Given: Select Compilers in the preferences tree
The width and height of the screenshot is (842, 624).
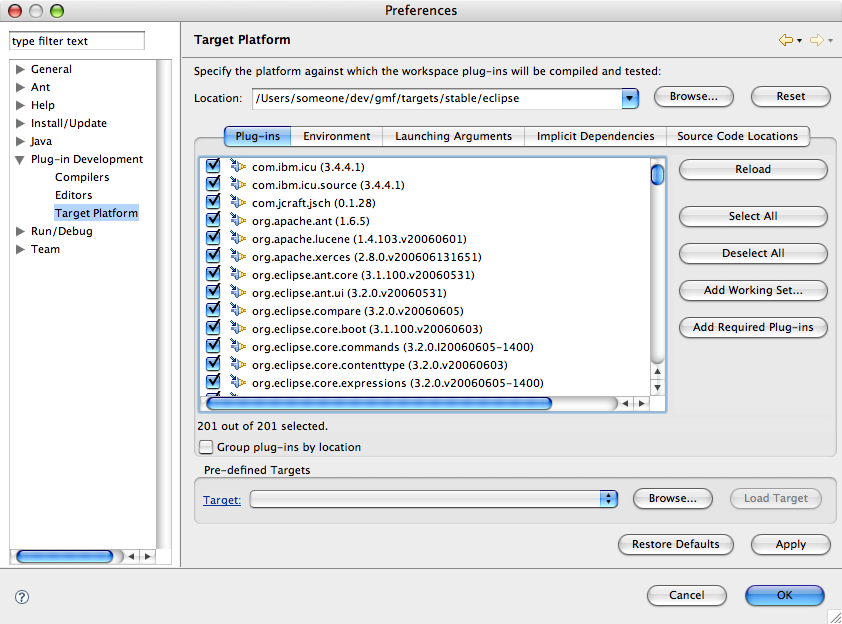Looking at the screenshot, I should pyautogui.click(x=82, y=177).
